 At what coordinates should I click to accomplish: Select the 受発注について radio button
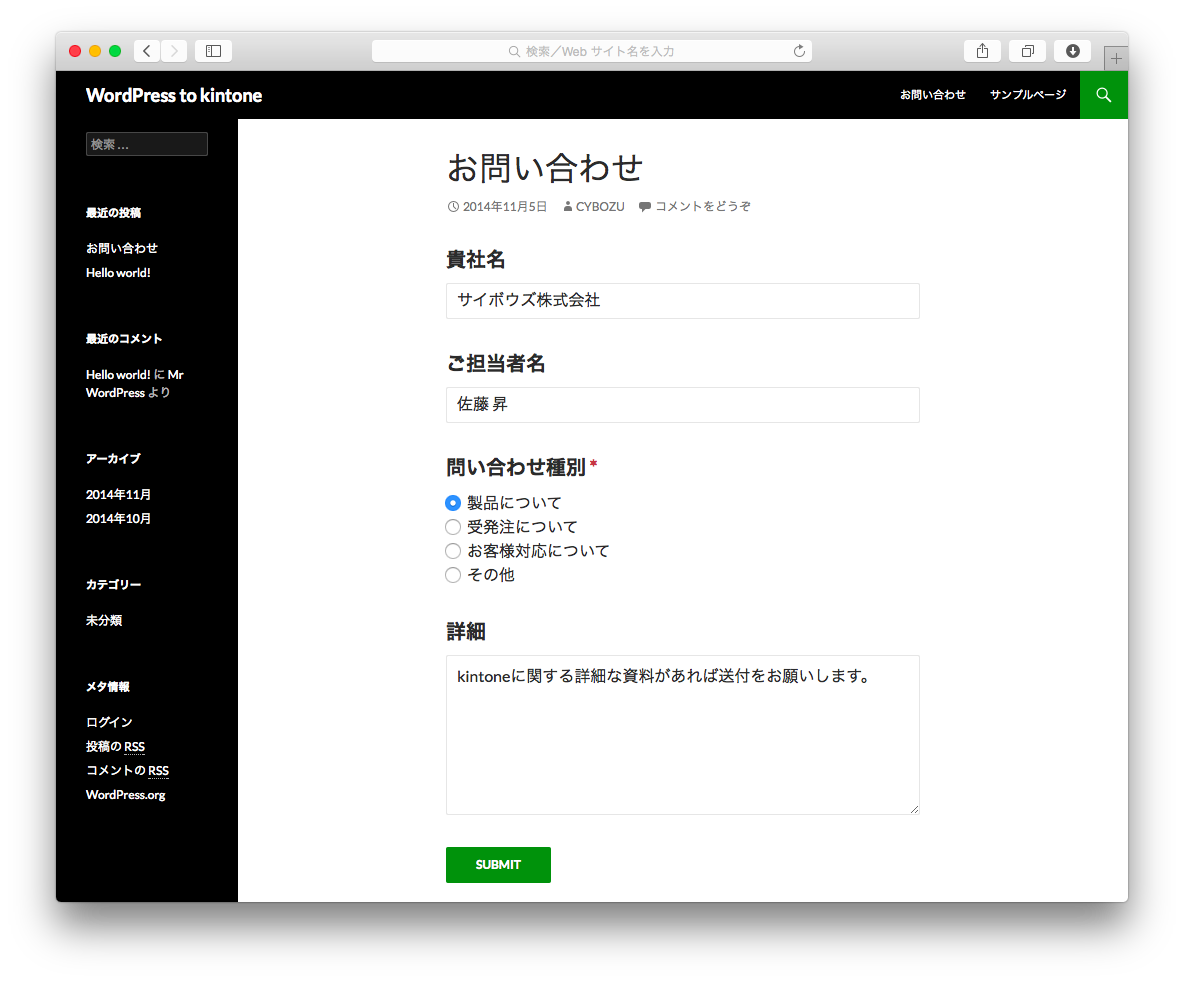click(453, 527)
